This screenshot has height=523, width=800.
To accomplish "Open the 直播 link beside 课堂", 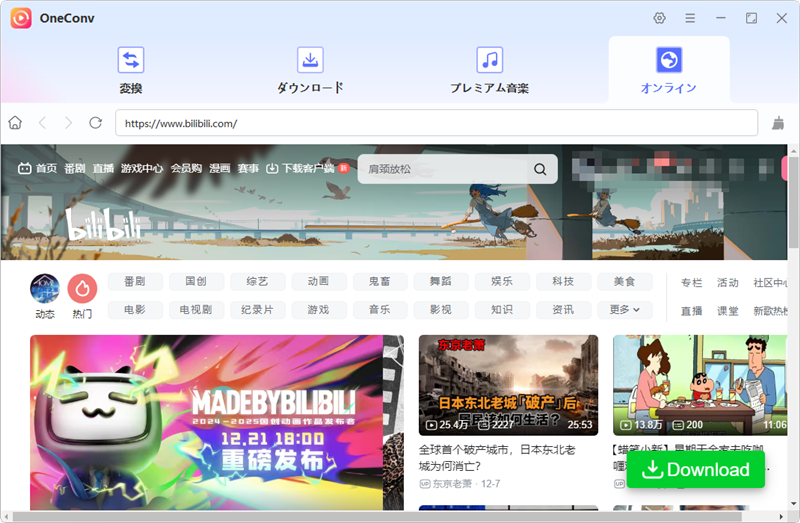I will click(x=692, y=311).
